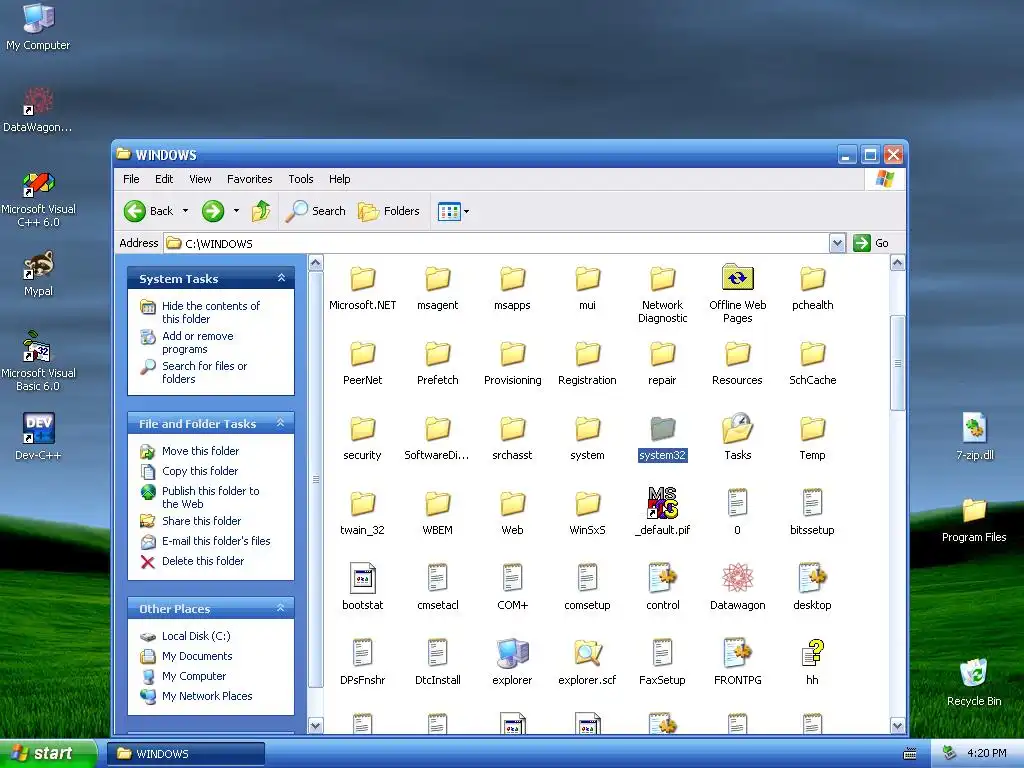Select the Microsoft.NET folder
Image resolution: width=1024 pixels, height=768 pixels.
coord(362,279)
